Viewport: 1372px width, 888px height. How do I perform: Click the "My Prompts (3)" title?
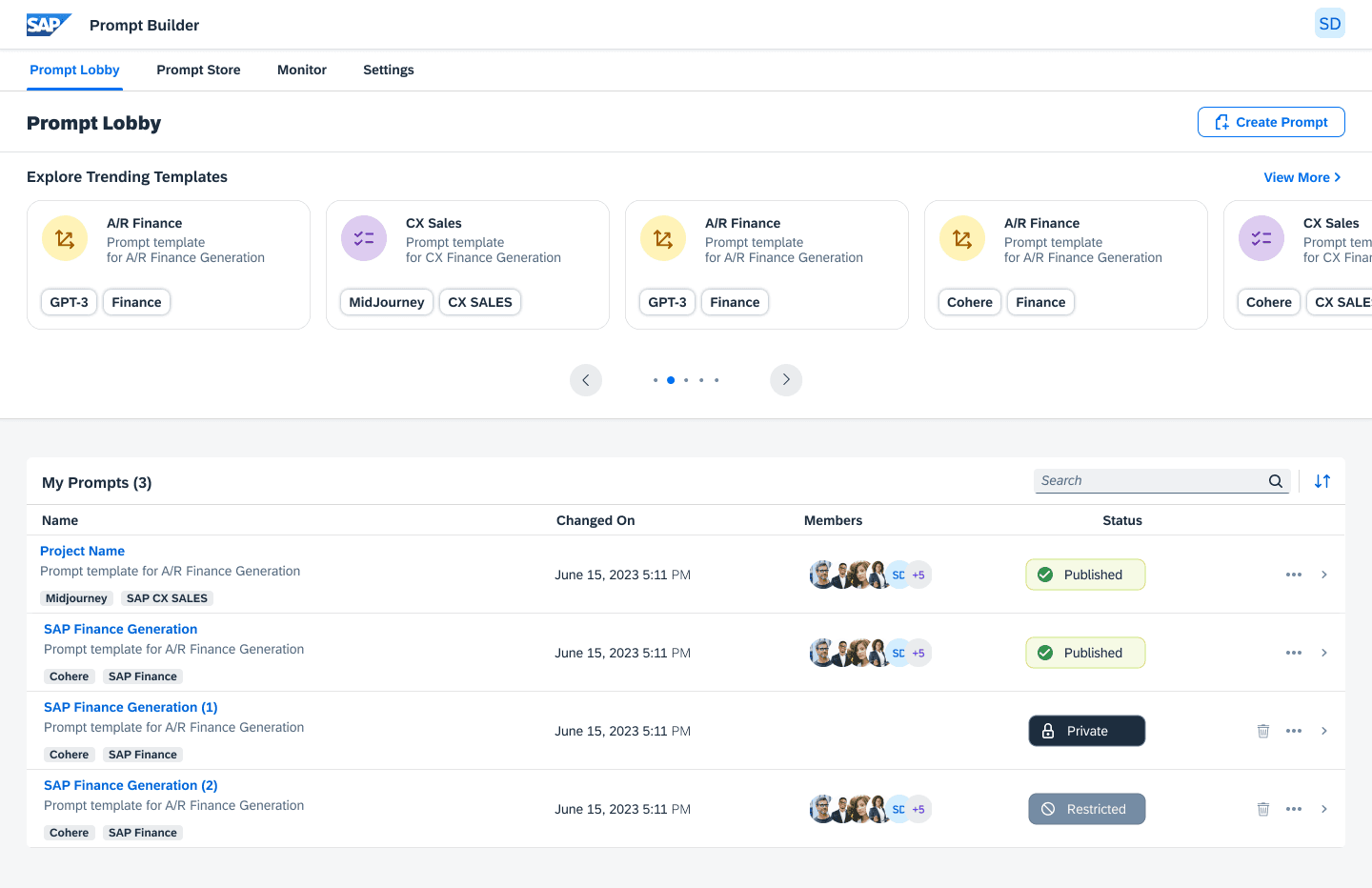97,482
